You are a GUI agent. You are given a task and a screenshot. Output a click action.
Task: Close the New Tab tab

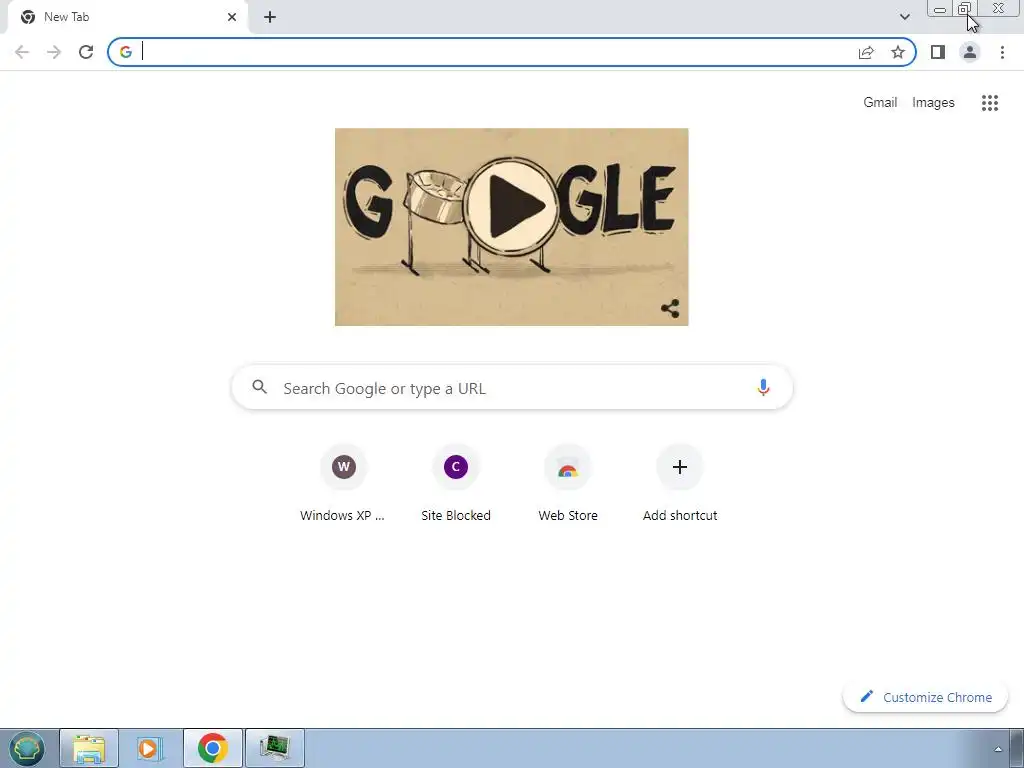click(x=232, y=17)
